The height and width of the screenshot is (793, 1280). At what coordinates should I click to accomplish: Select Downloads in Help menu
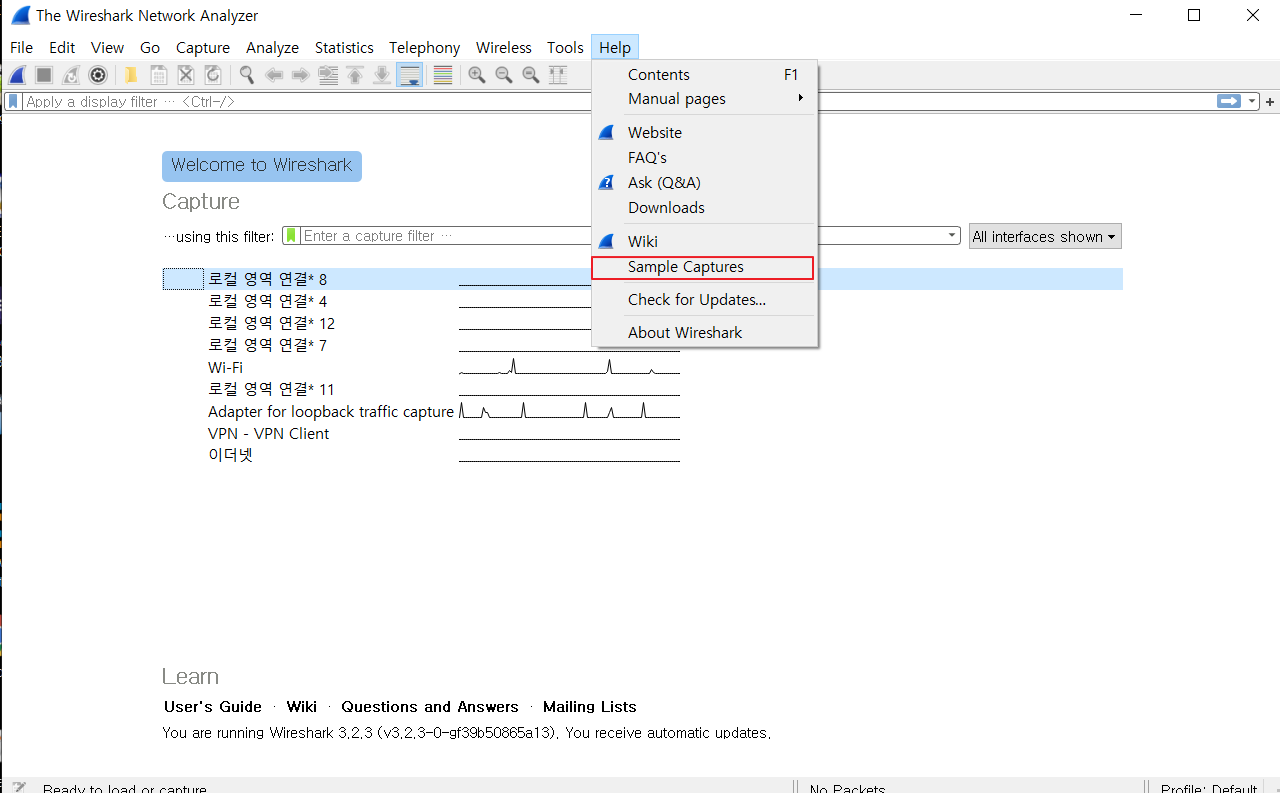pos(705,207)
